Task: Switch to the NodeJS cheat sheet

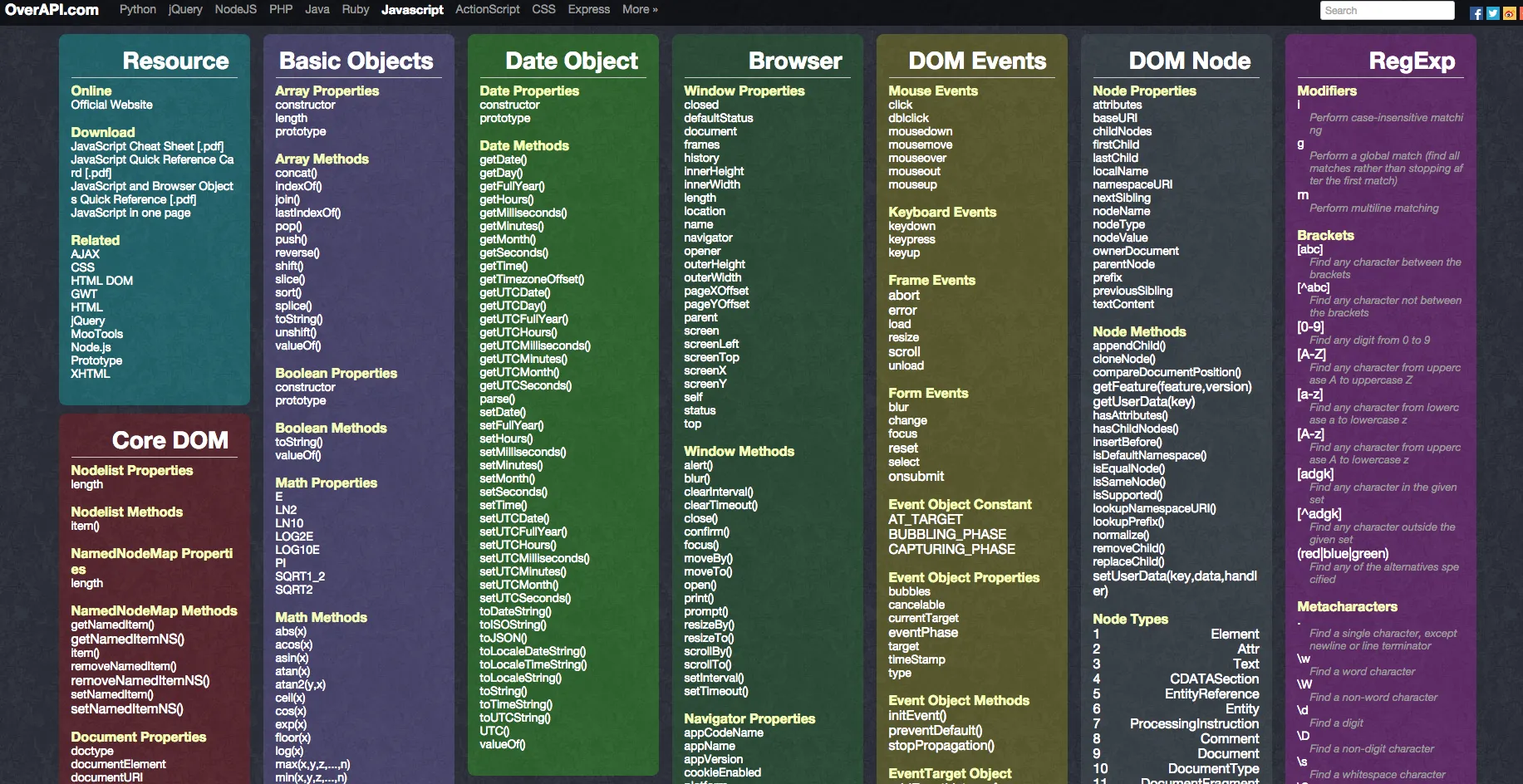Action: coord(236,9)
